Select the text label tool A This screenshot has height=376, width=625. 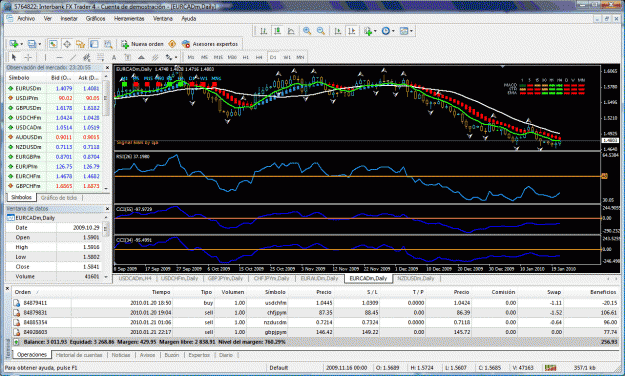coord(114,57)
